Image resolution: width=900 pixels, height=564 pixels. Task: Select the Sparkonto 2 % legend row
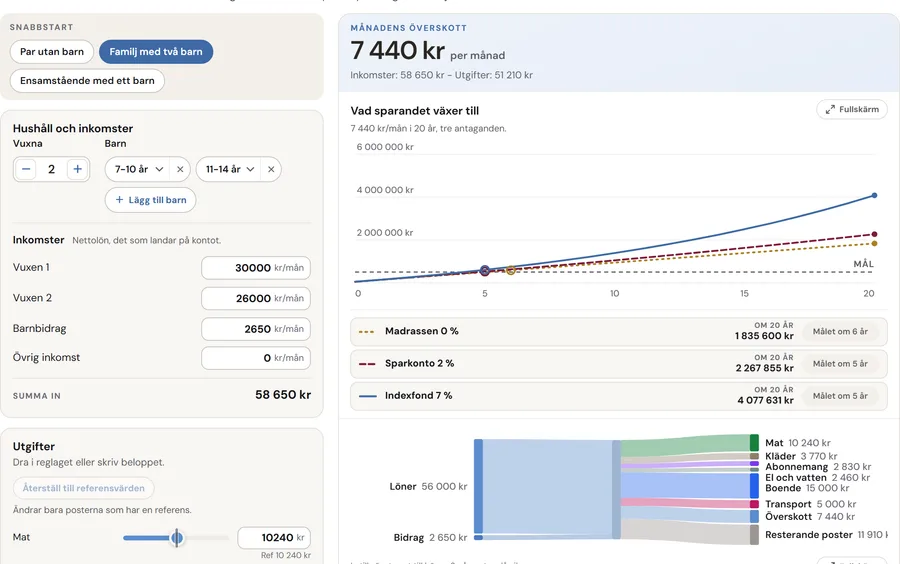pyautogui.click(x=619, y=363)
